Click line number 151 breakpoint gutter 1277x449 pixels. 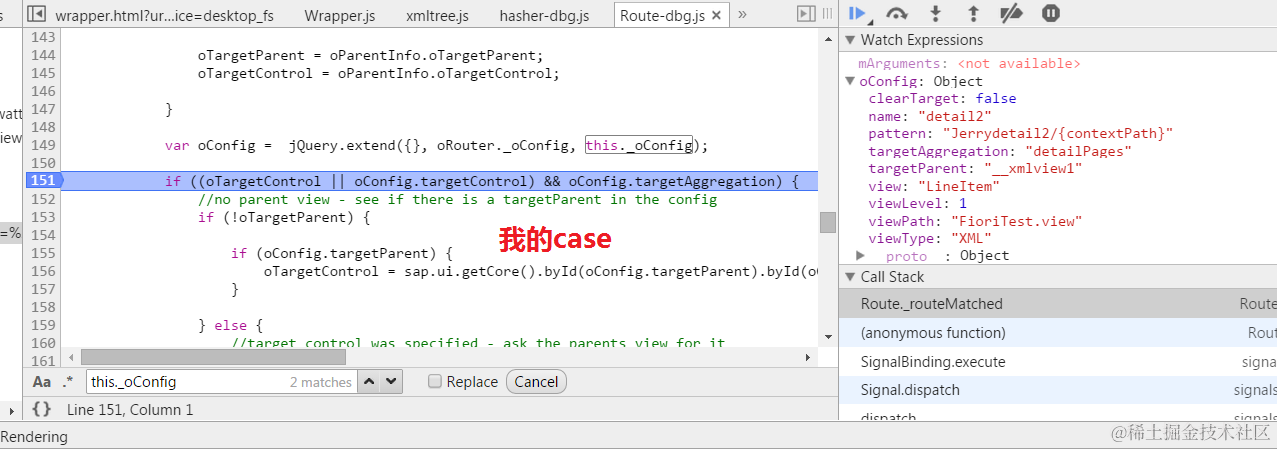pyautogui.click(x=43, y=181)
